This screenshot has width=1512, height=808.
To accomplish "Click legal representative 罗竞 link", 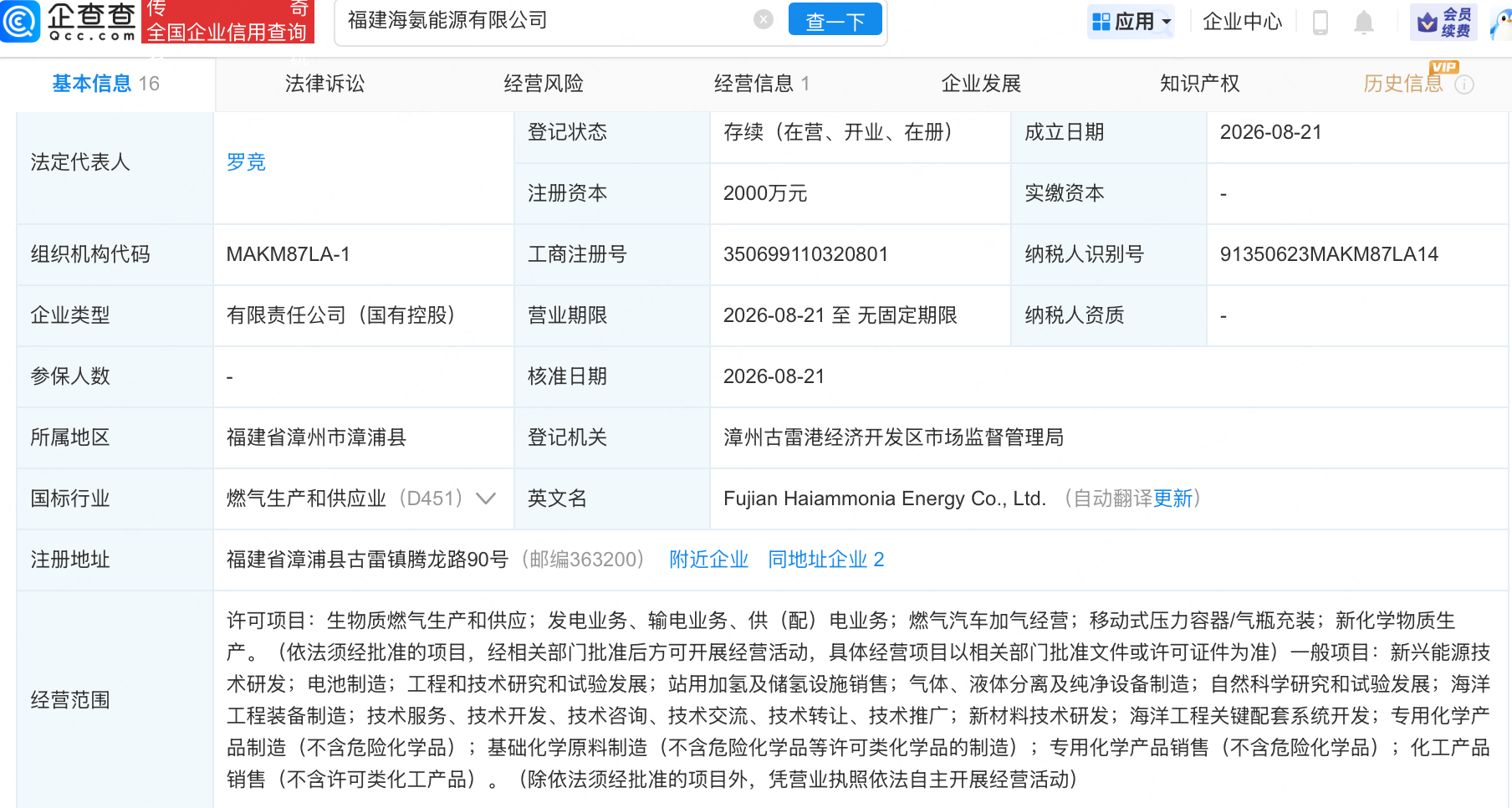I will (x=246, y=162).
